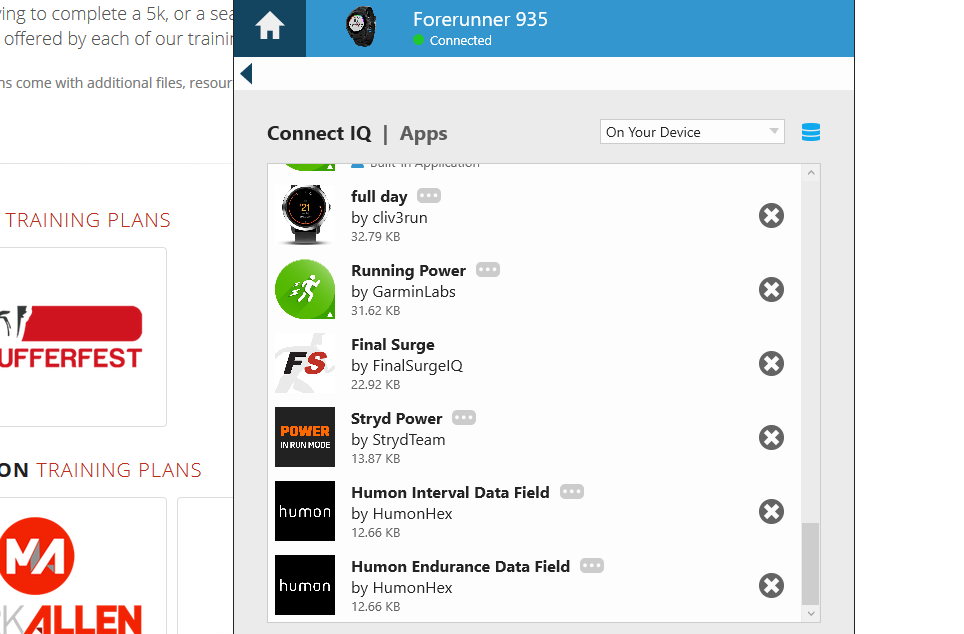Click the 31.62 KB size label

point(376,311)
